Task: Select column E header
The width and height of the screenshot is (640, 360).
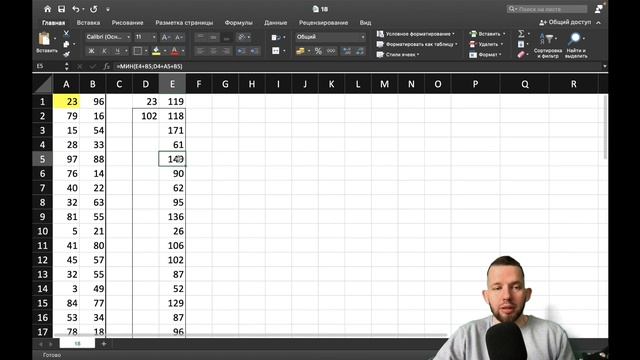Action: point(172,84)
